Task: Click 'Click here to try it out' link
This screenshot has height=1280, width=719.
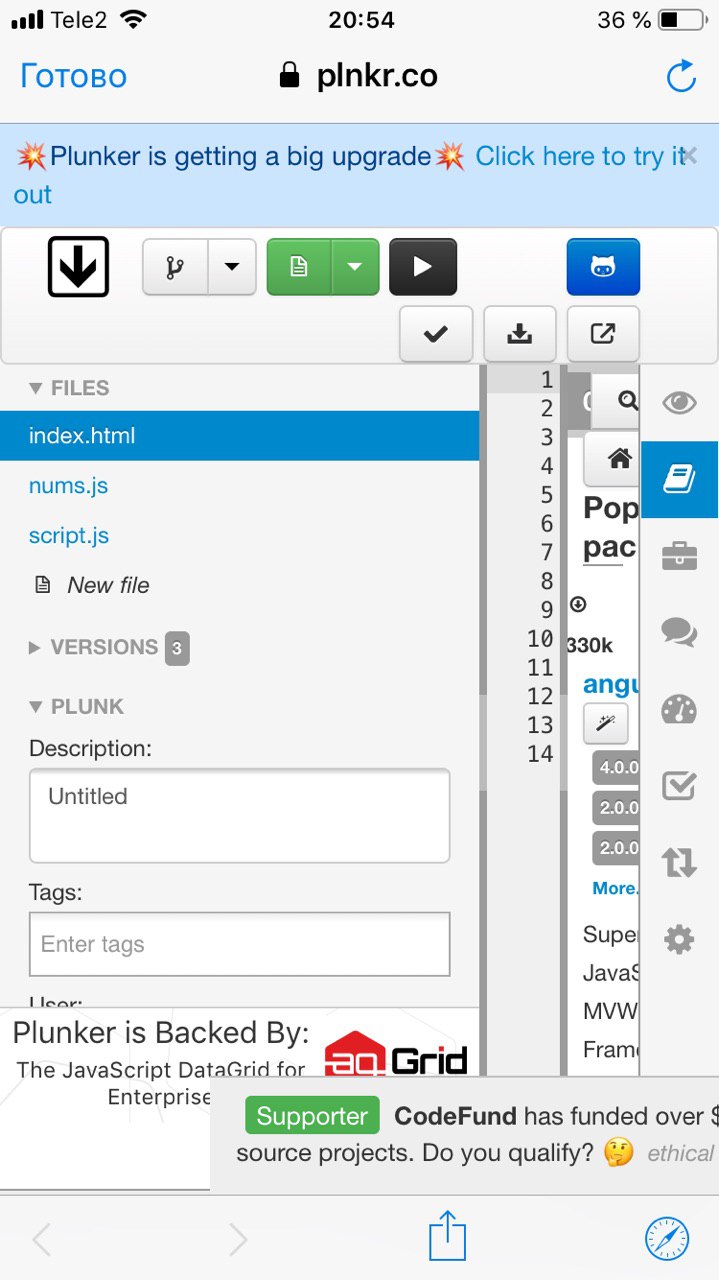Action: 350,175
